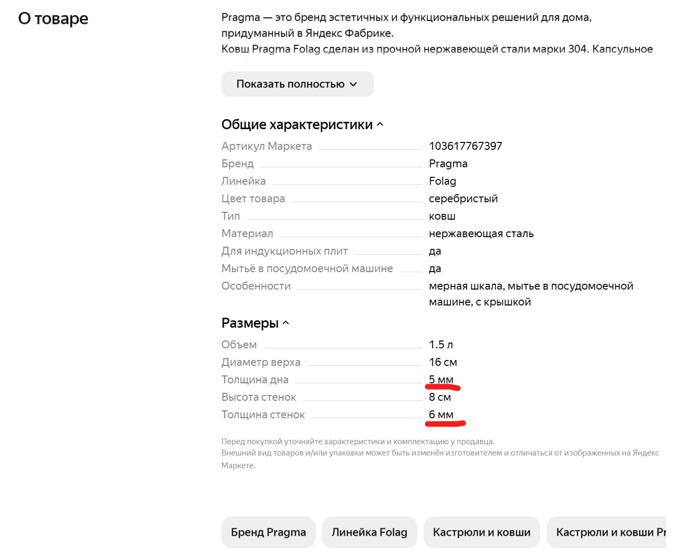Click the "1.5 л" volume value
The height and width of the screenshot is (557, 680).
coord(441,345)
